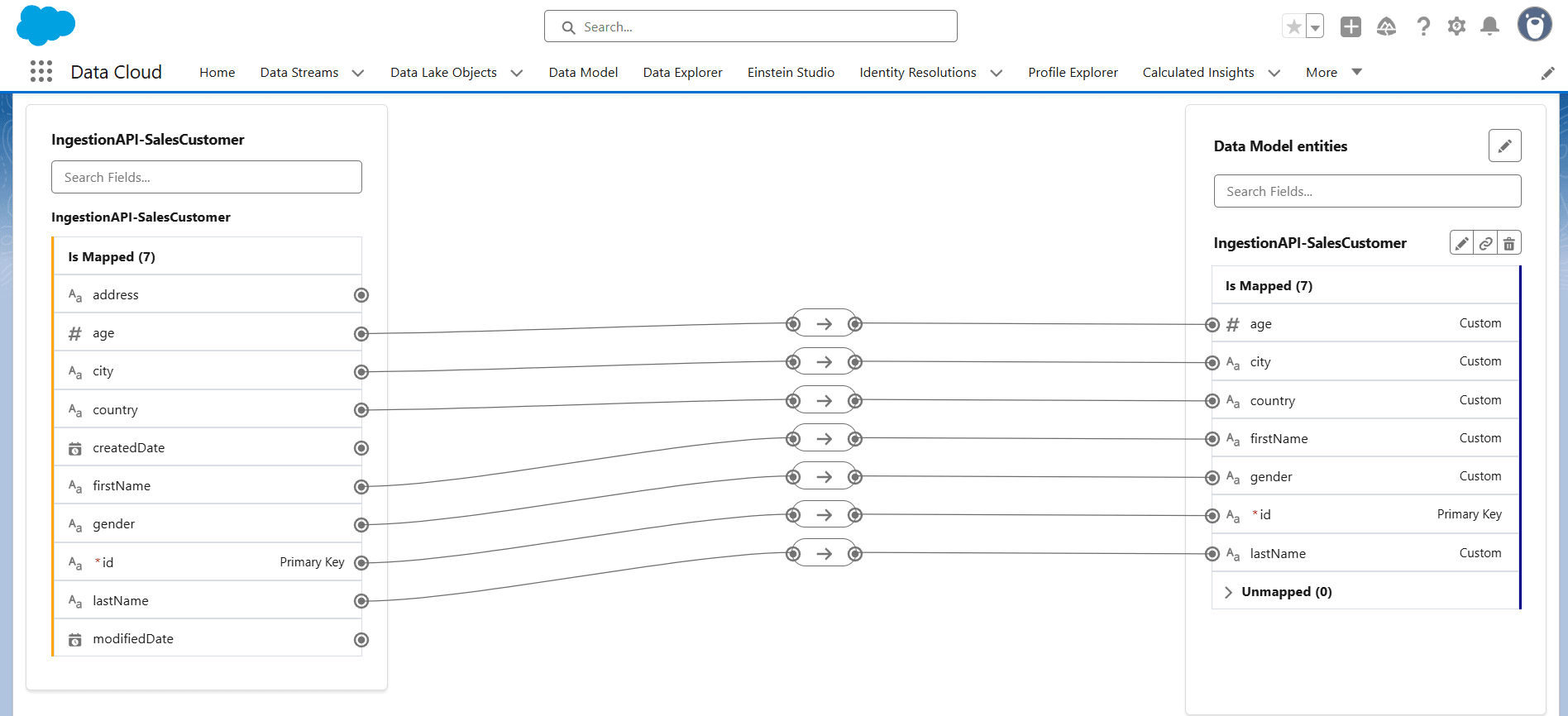Edit the Data Model entities with pencil

tap(1504, 146)
